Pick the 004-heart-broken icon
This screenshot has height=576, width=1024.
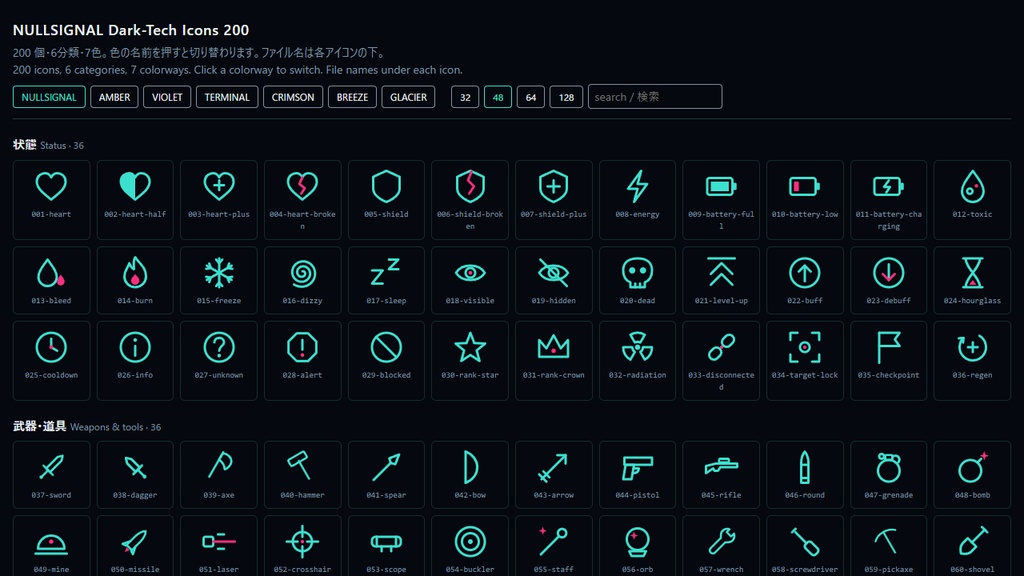pyautogui.click(x=302, y=187)
